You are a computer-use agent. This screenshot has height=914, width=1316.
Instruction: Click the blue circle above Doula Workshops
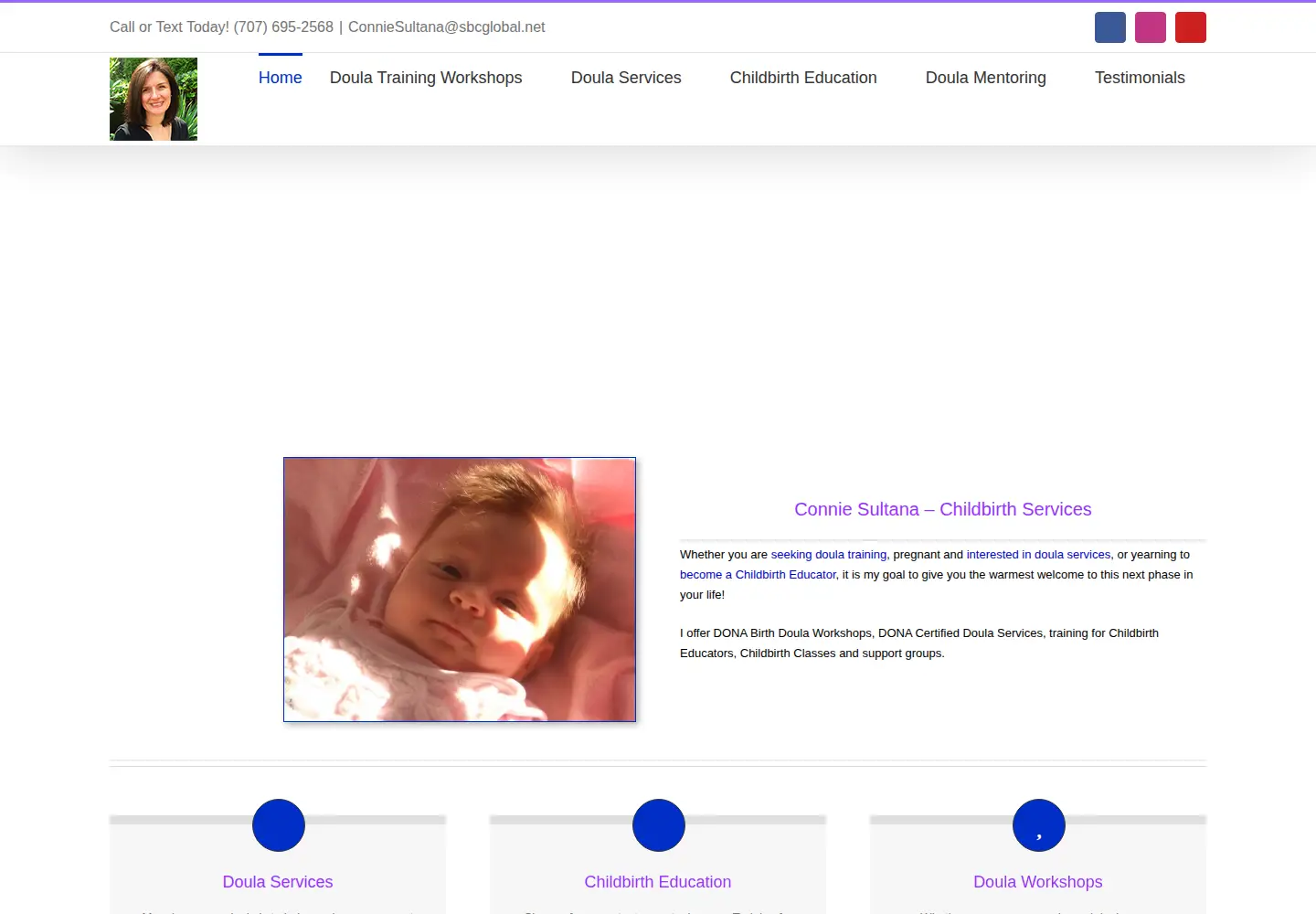click(x=1039, y=825)
